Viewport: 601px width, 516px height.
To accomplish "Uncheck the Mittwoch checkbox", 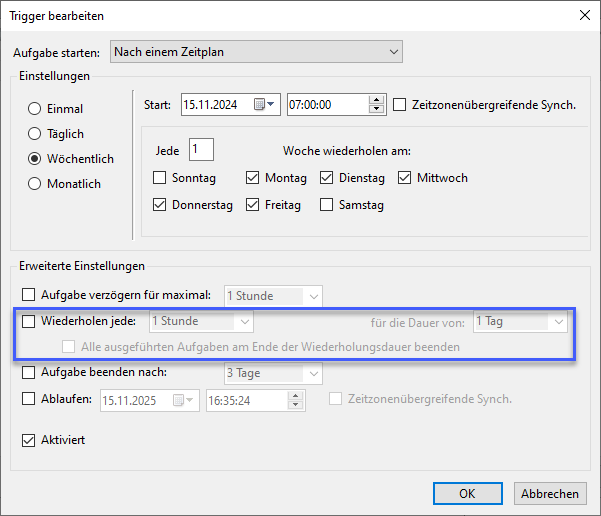I will [404, 178].
